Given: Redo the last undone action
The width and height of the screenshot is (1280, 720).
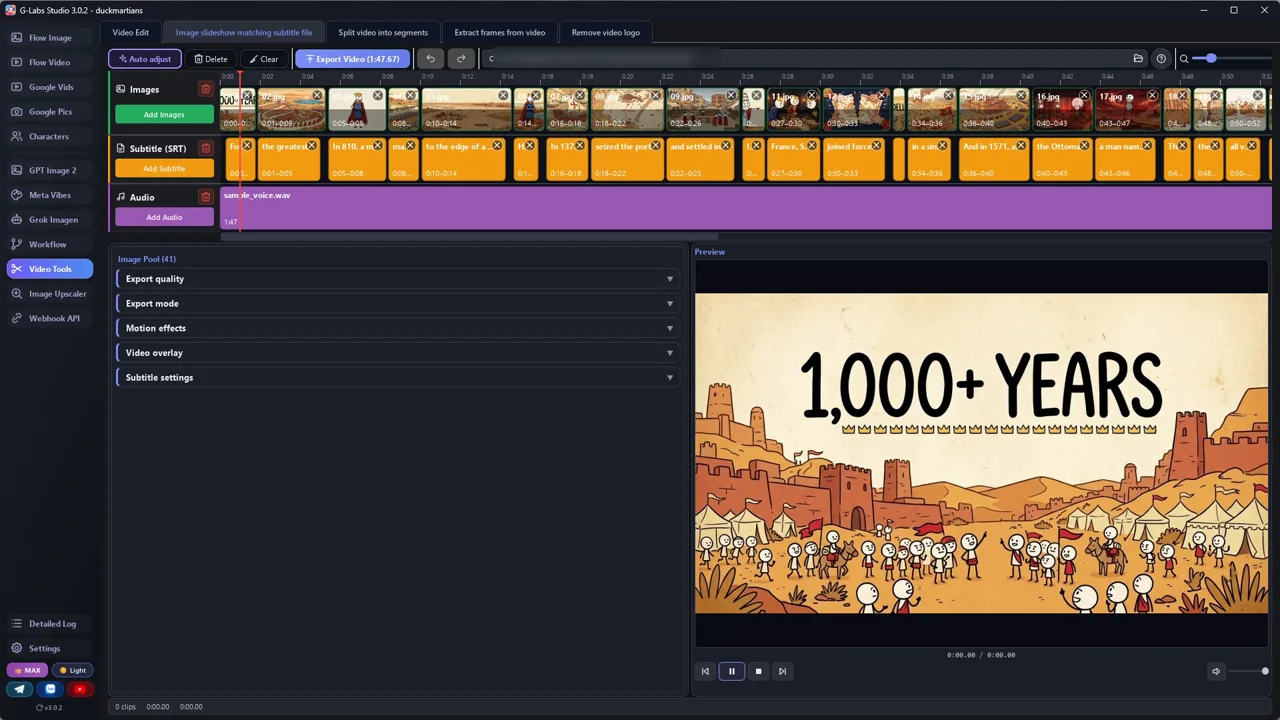Looking at the screenshot, I should coord(461,59).
